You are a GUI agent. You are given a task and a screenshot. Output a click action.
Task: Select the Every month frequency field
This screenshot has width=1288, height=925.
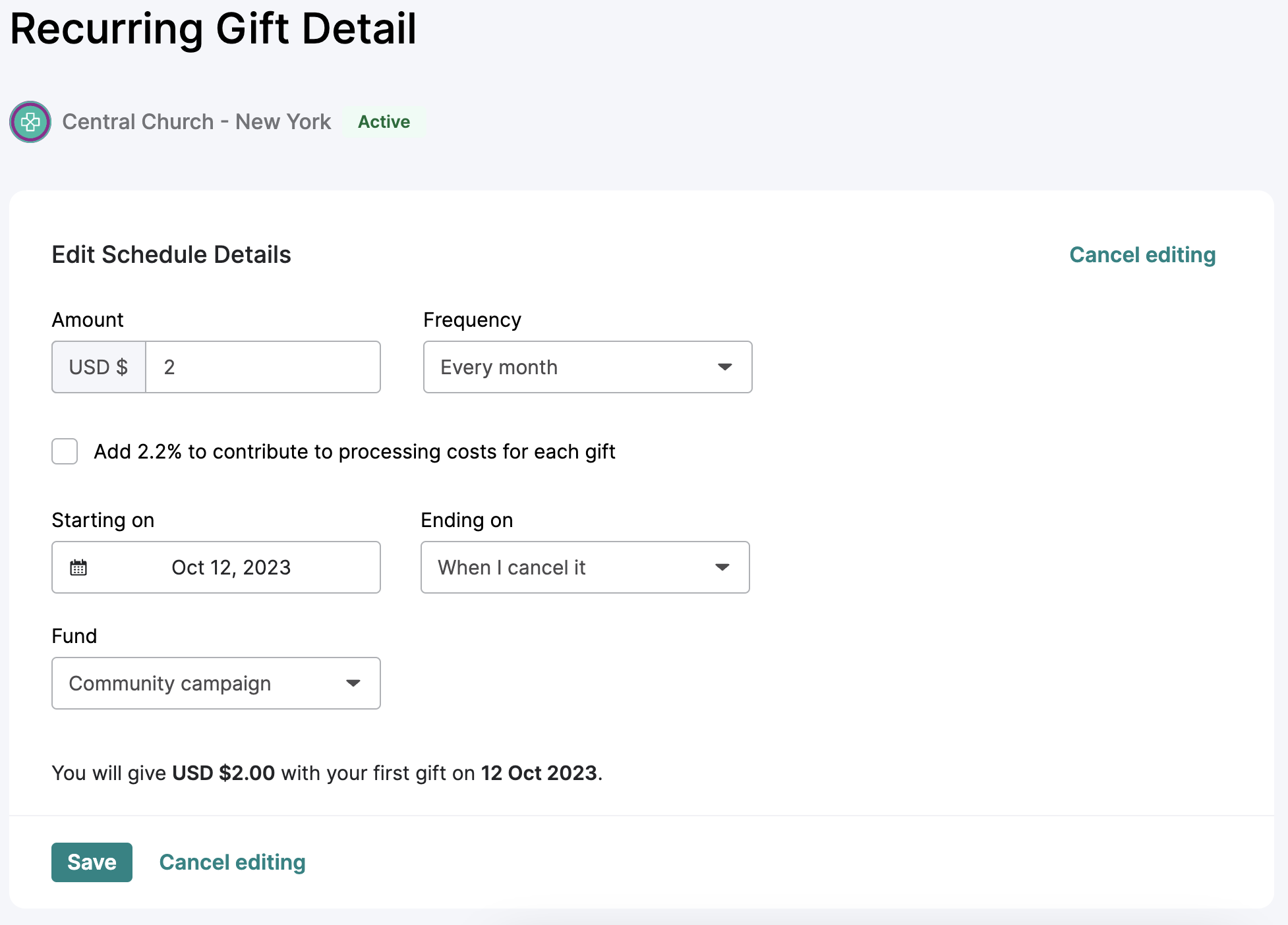point(587,367)
